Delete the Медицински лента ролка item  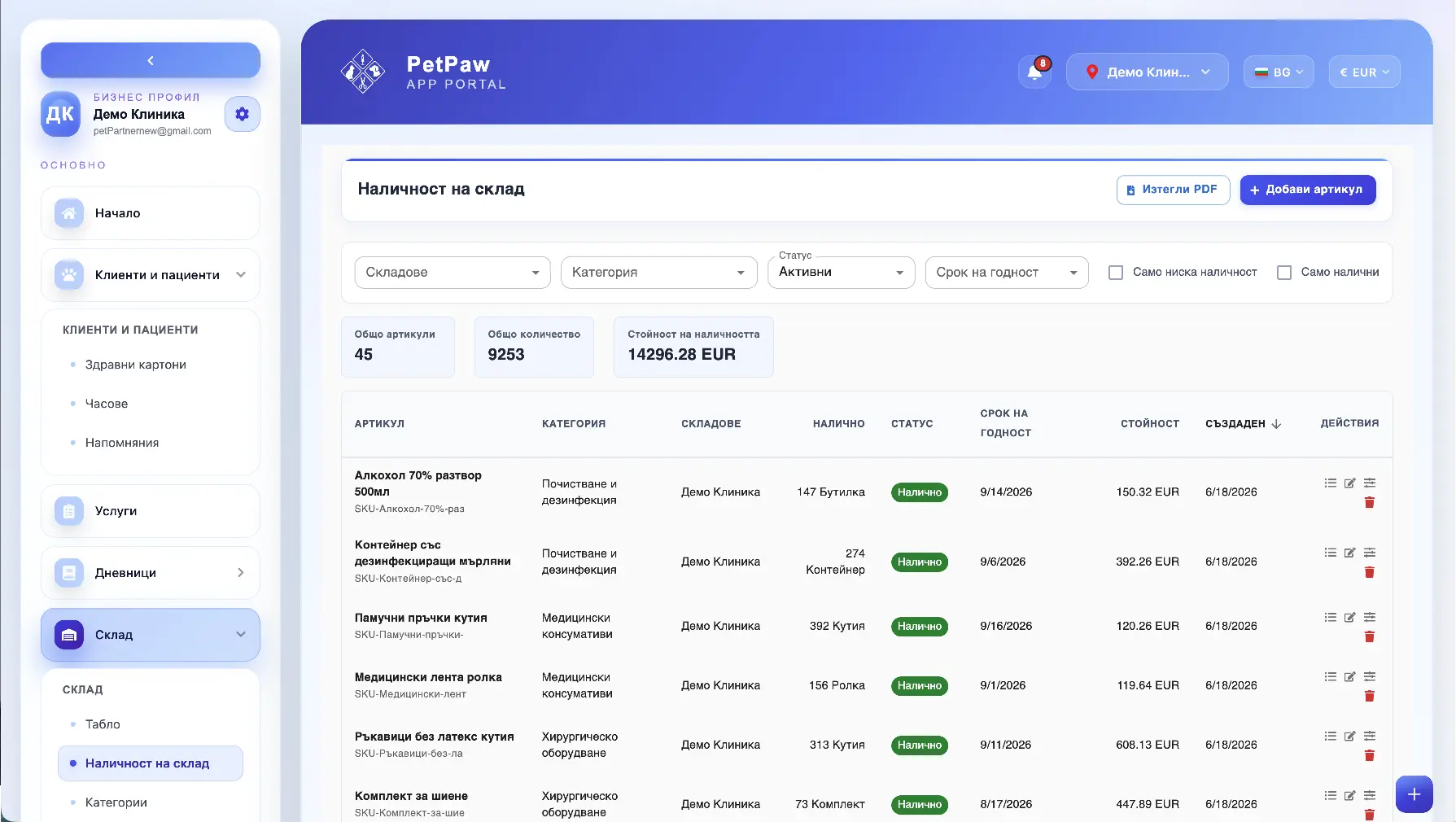click(x=1370, y=696)
